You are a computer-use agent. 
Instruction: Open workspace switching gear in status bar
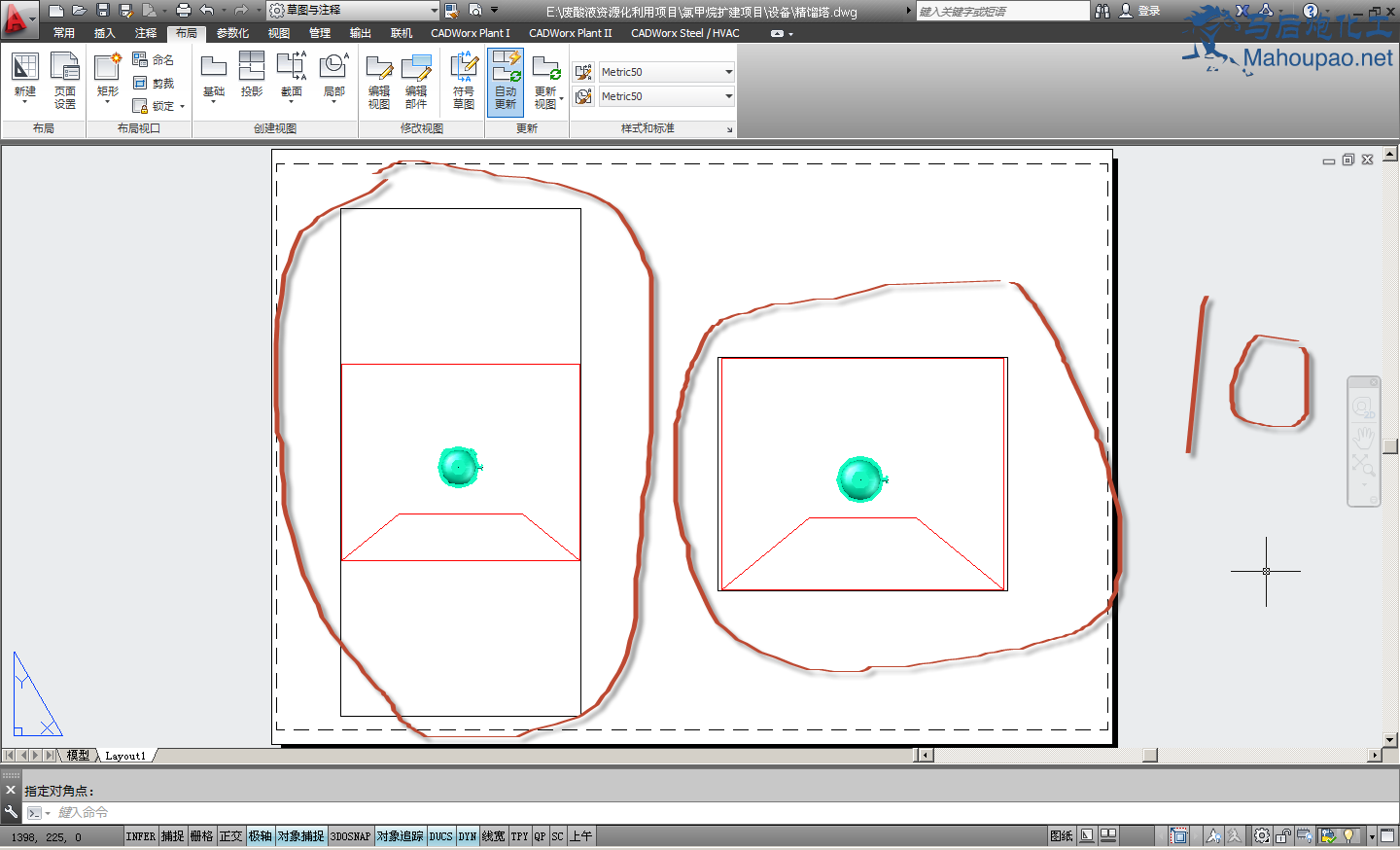click(1262, 835)
